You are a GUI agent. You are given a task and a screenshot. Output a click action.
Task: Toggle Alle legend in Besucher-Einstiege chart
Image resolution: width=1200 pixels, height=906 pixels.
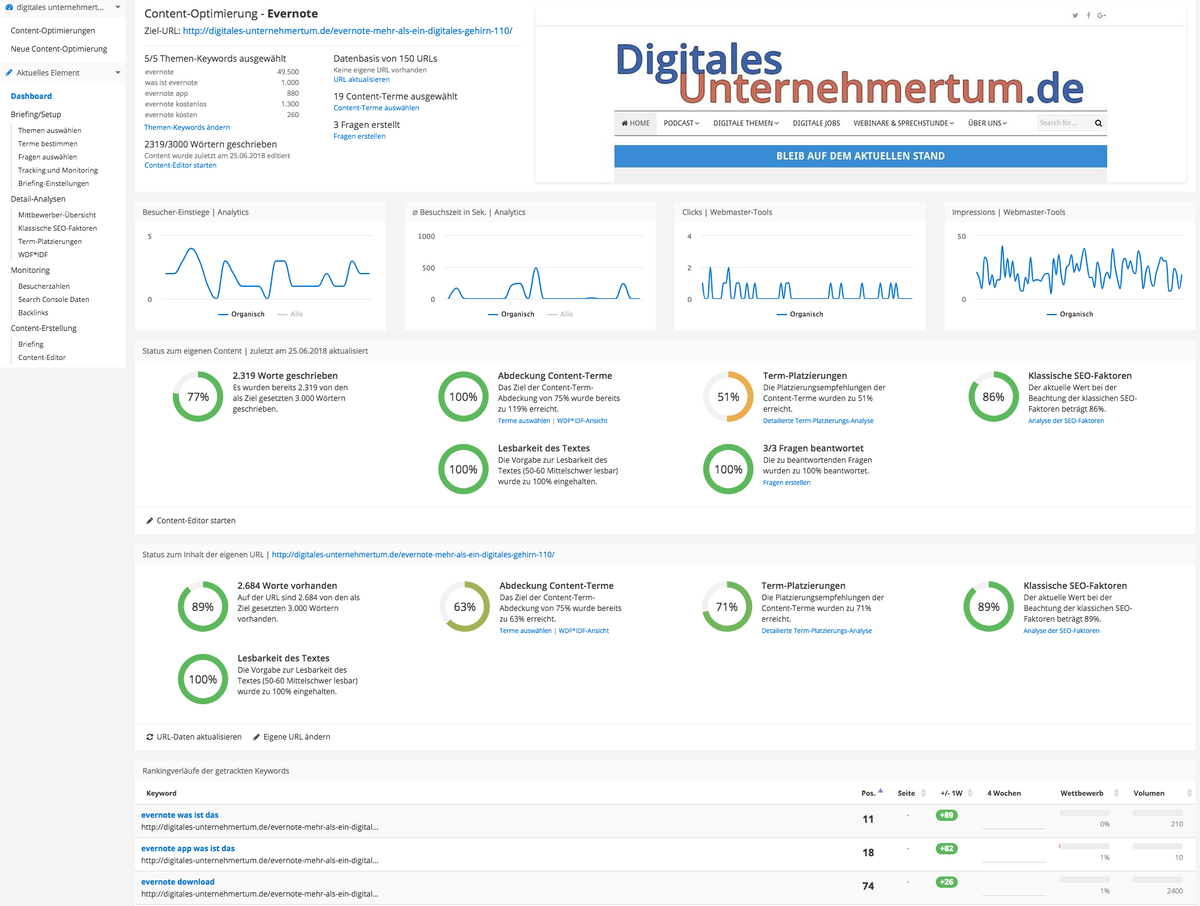click(x=289, y=314)
